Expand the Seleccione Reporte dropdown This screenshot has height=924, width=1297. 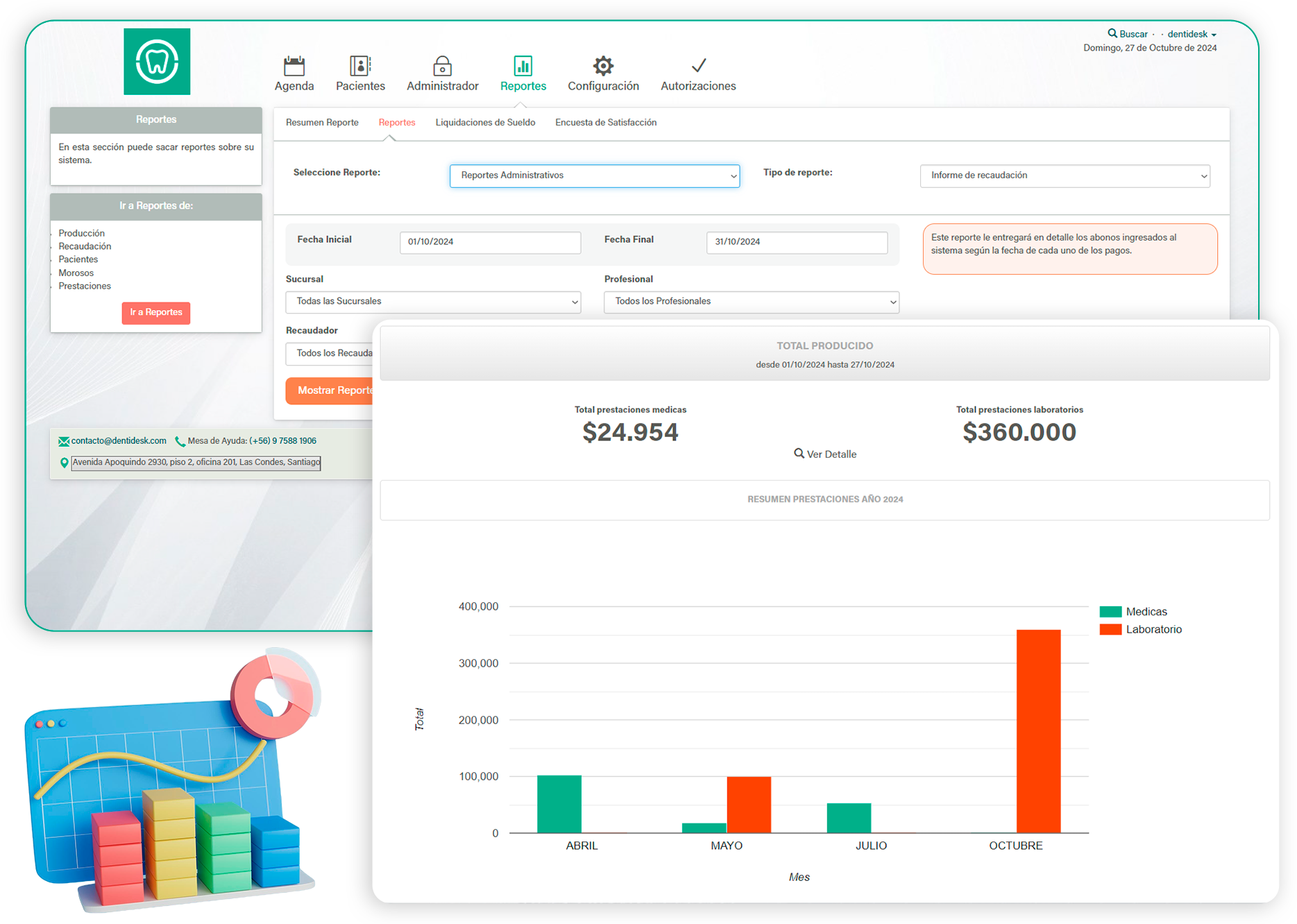pos(594,176)
